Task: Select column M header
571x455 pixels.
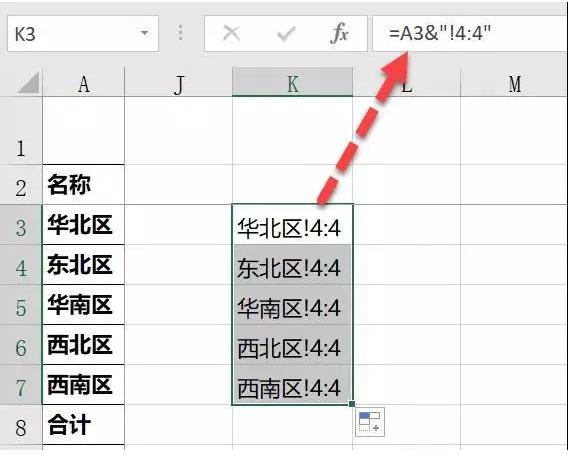Action: [x=513, y=82]
